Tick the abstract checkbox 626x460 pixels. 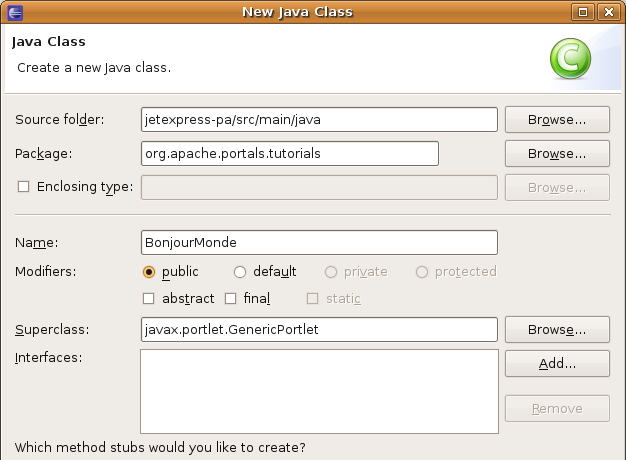click(149, 299)
